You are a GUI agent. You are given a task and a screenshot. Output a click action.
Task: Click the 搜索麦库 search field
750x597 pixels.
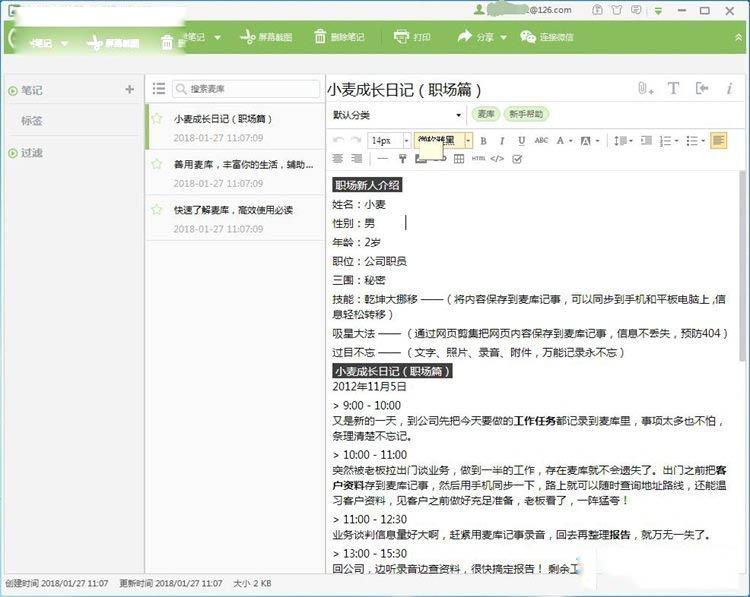point(246,88)
